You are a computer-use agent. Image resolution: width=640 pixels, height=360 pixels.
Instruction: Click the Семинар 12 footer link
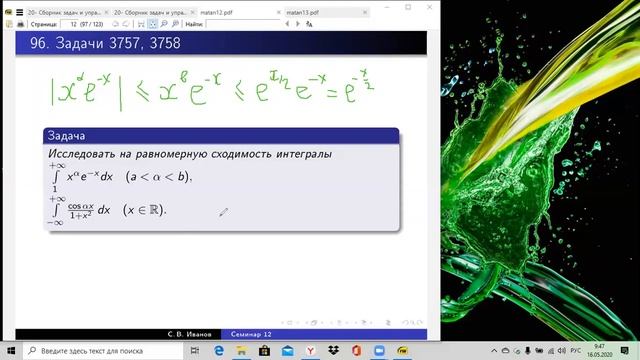click(251, 334)
